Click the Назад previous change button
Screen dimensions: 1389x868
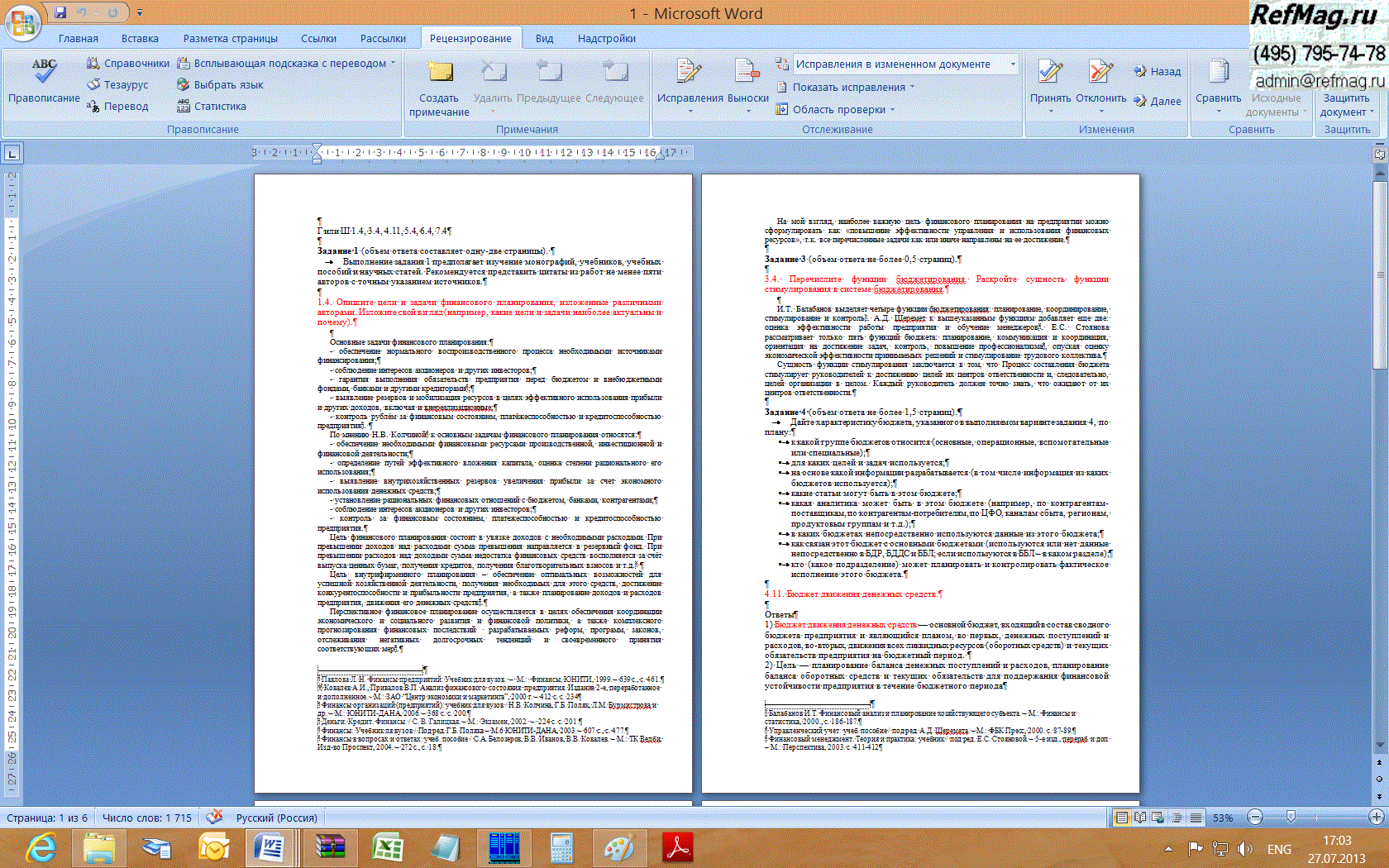tap(1157, 72)
